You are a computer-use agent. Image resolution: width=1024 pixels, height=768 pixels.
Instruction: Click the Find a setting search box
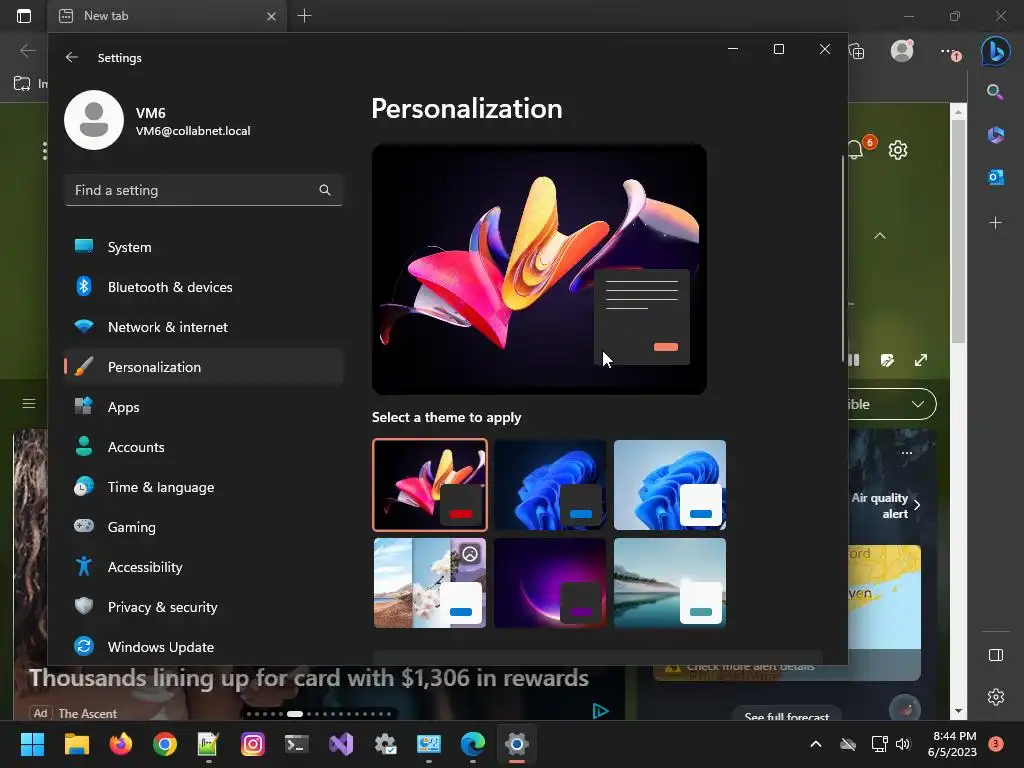coord(204,190)
